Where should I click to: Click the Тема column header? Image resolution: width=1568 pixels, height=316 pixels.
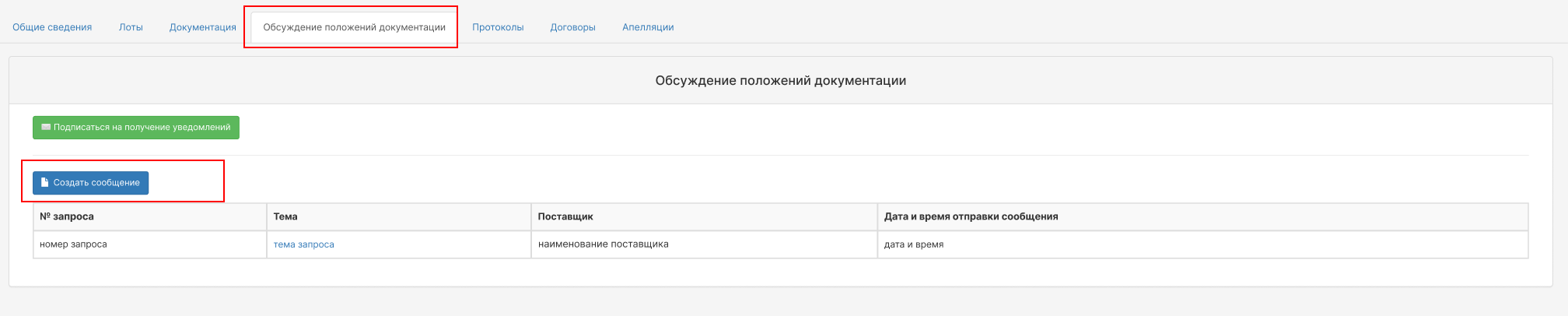click(x=399, y=216)
